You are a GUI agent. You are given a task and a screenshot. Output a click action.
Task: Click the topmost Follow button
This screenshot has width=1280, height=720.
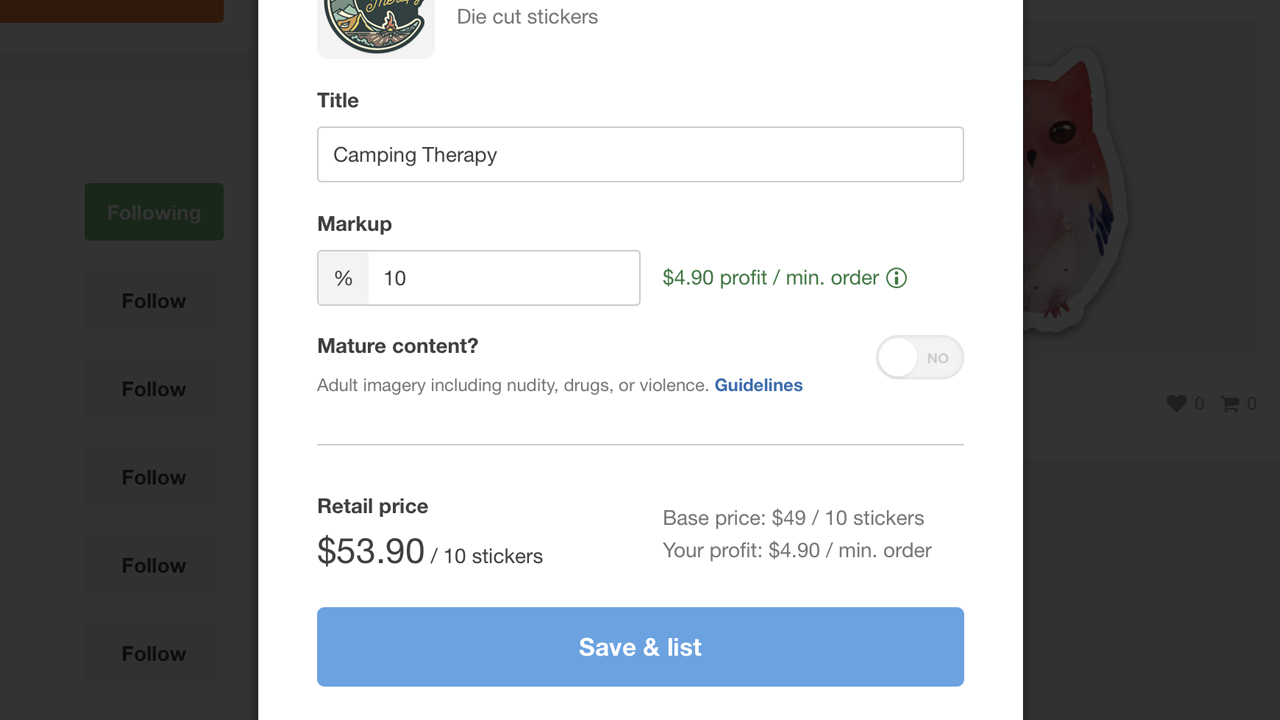click(154, 300)
